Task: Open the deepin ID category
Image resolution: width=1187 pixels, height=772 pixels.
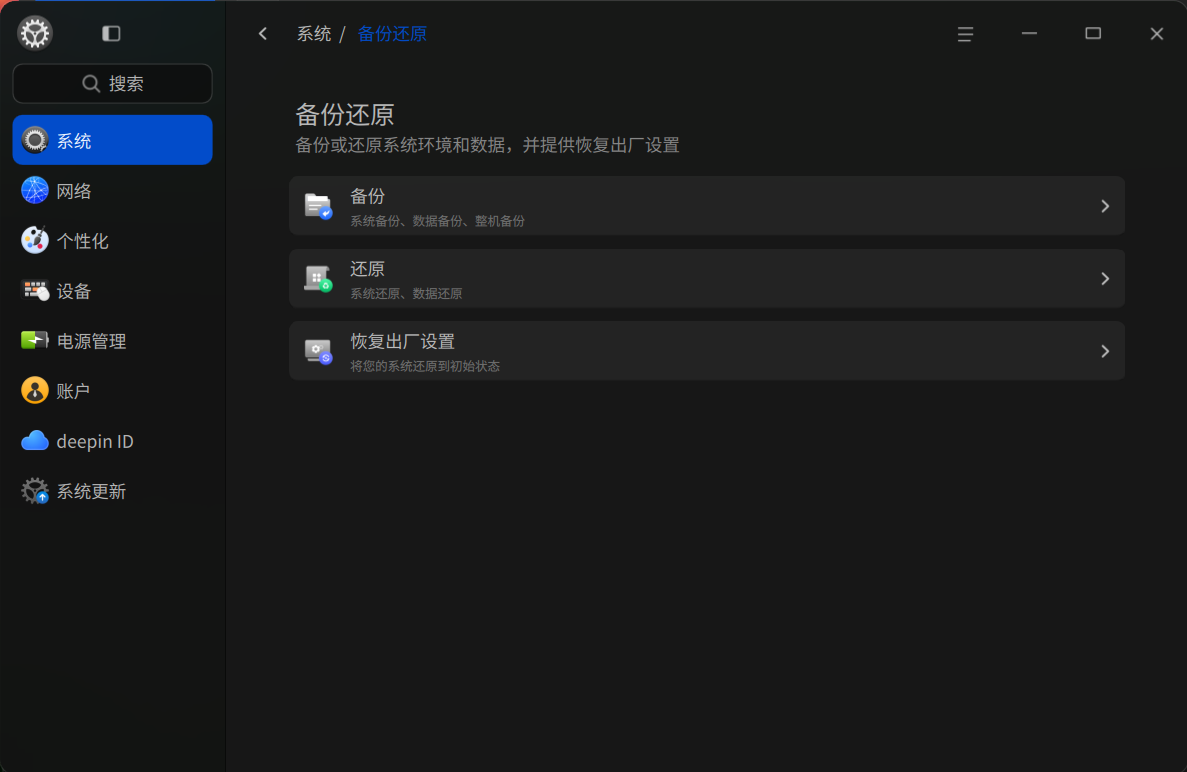Action: [113, 440]
